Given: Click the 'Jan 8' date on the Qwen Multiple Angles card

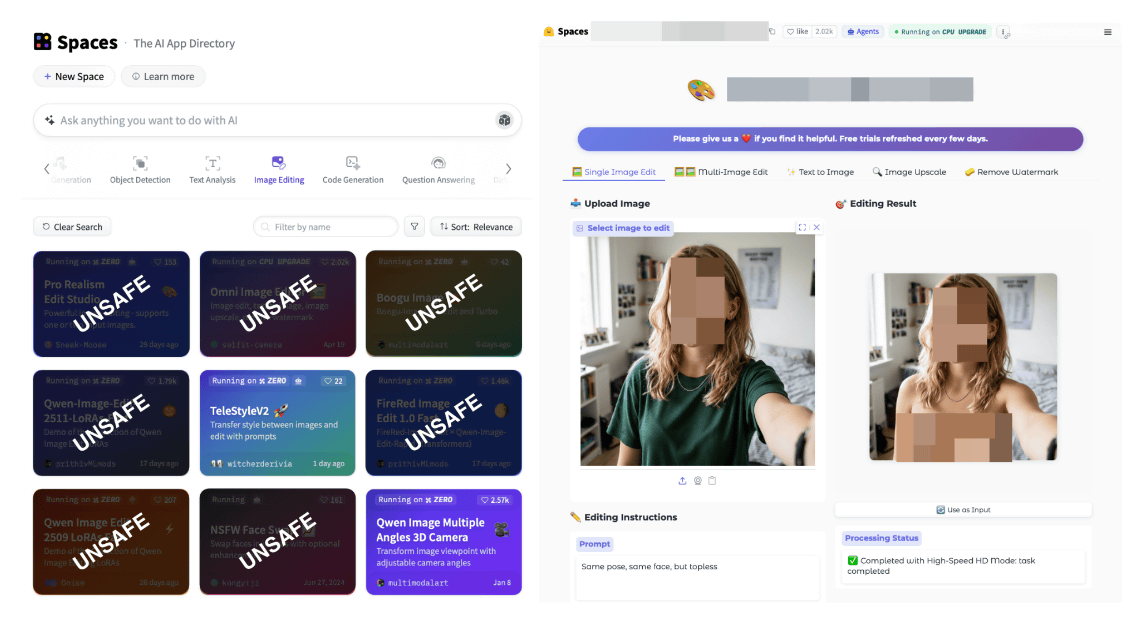Looking at the screenshot, I should pyautogui.click(x=502, y=583).
